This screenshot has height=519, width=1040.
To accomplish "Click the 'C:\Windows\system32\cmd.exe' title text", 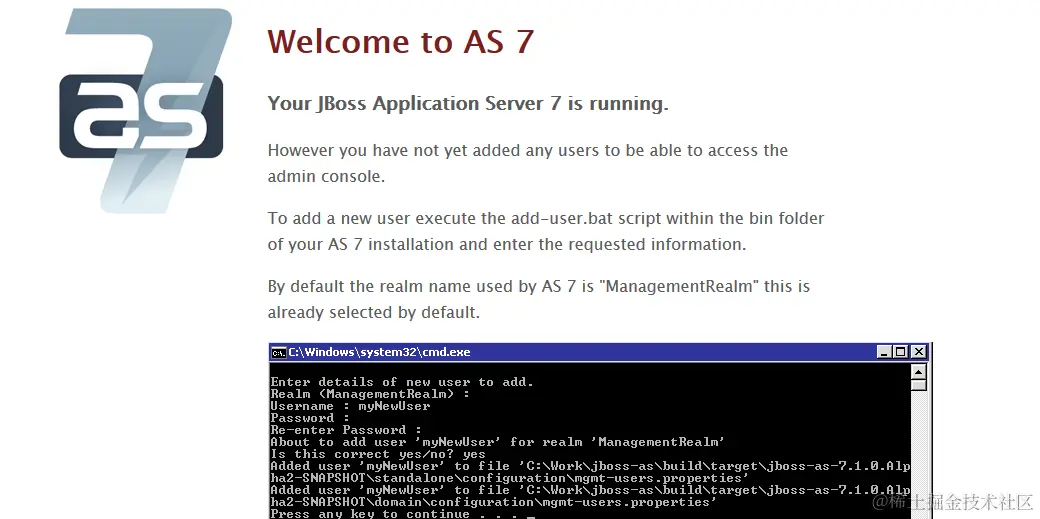I will click(x=379, y=352).
